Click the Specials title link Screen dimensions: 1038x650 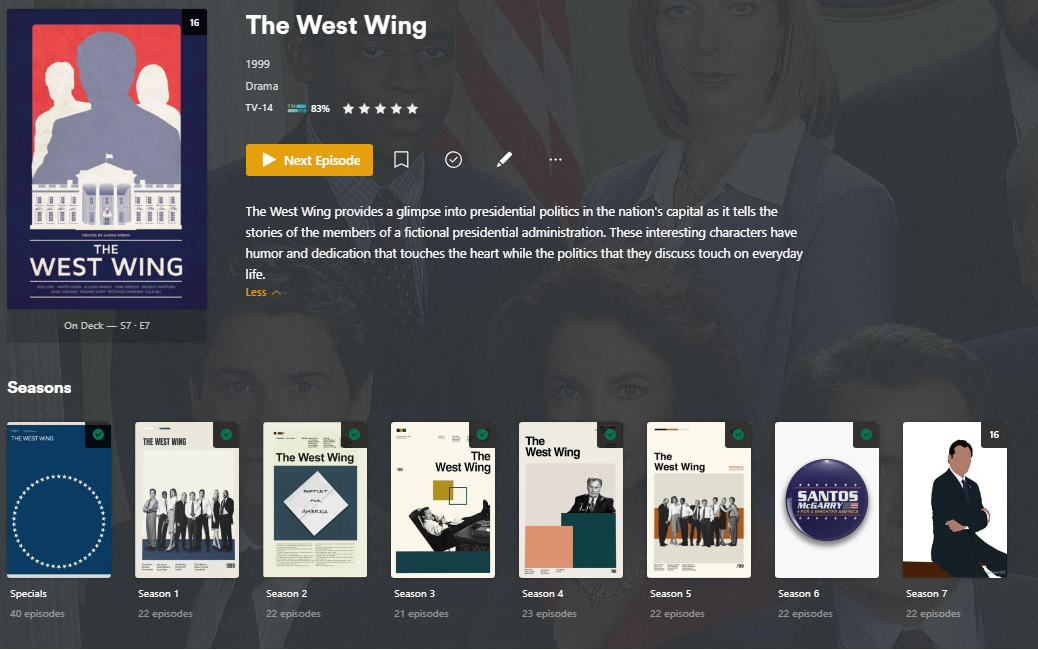[28, 594]
